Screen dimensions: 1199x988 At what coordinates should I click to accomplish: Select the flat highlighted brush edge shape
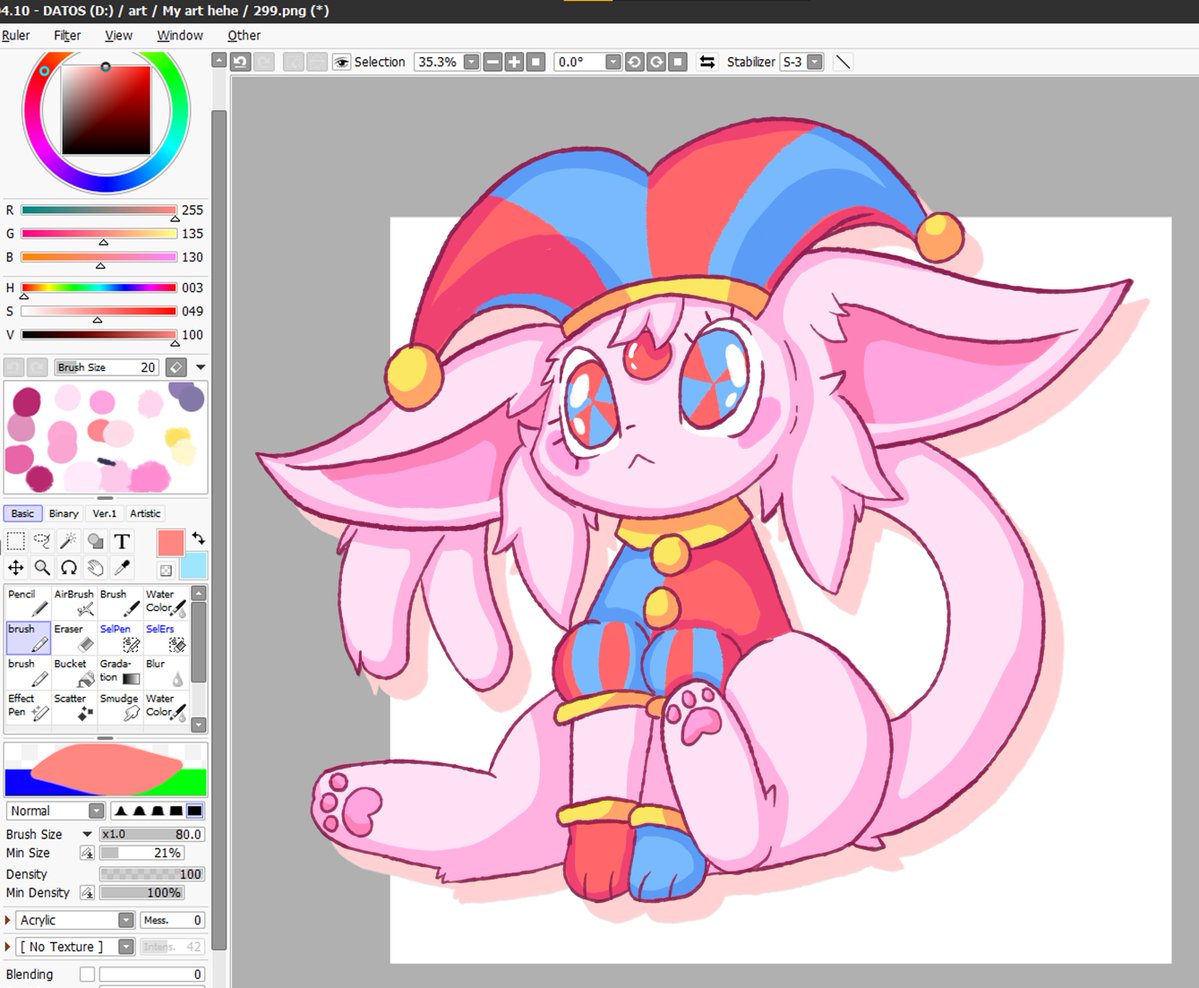195,811
